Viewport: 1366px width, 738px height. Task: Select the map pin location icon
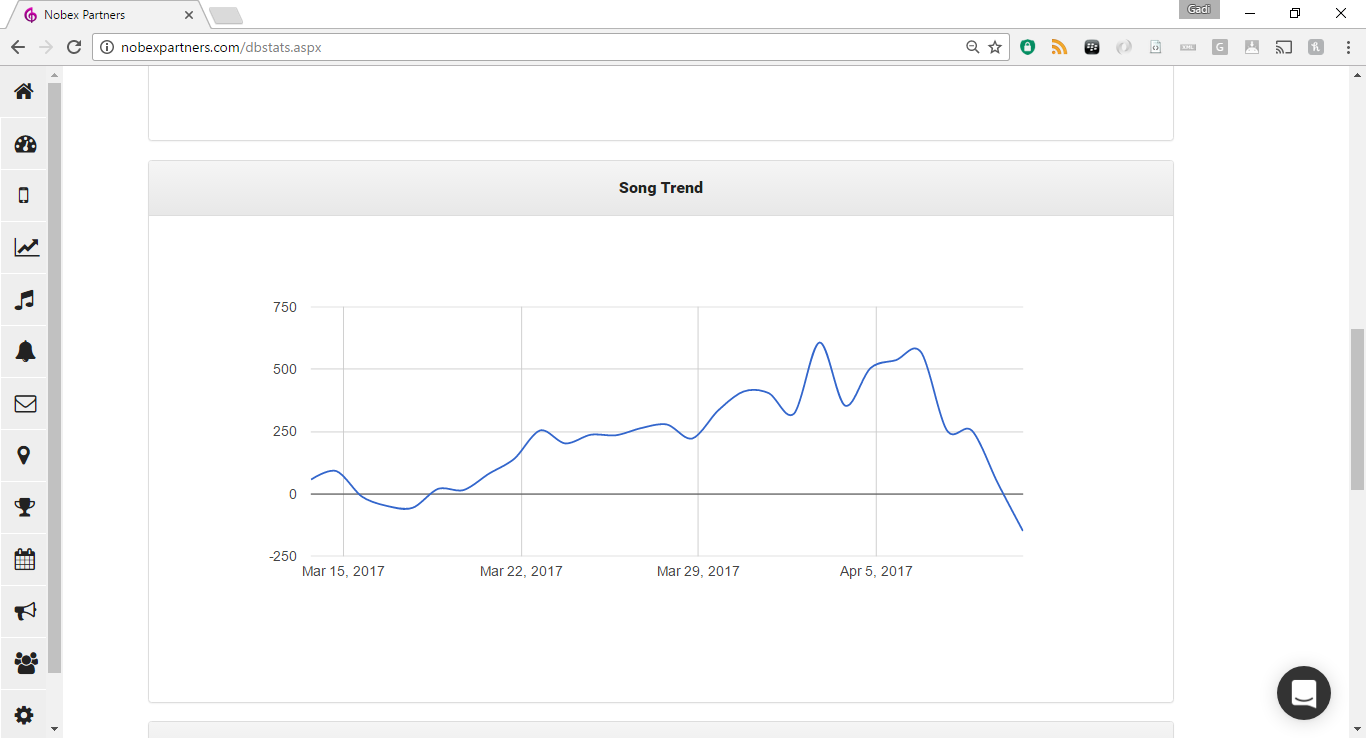coord(24,456)
